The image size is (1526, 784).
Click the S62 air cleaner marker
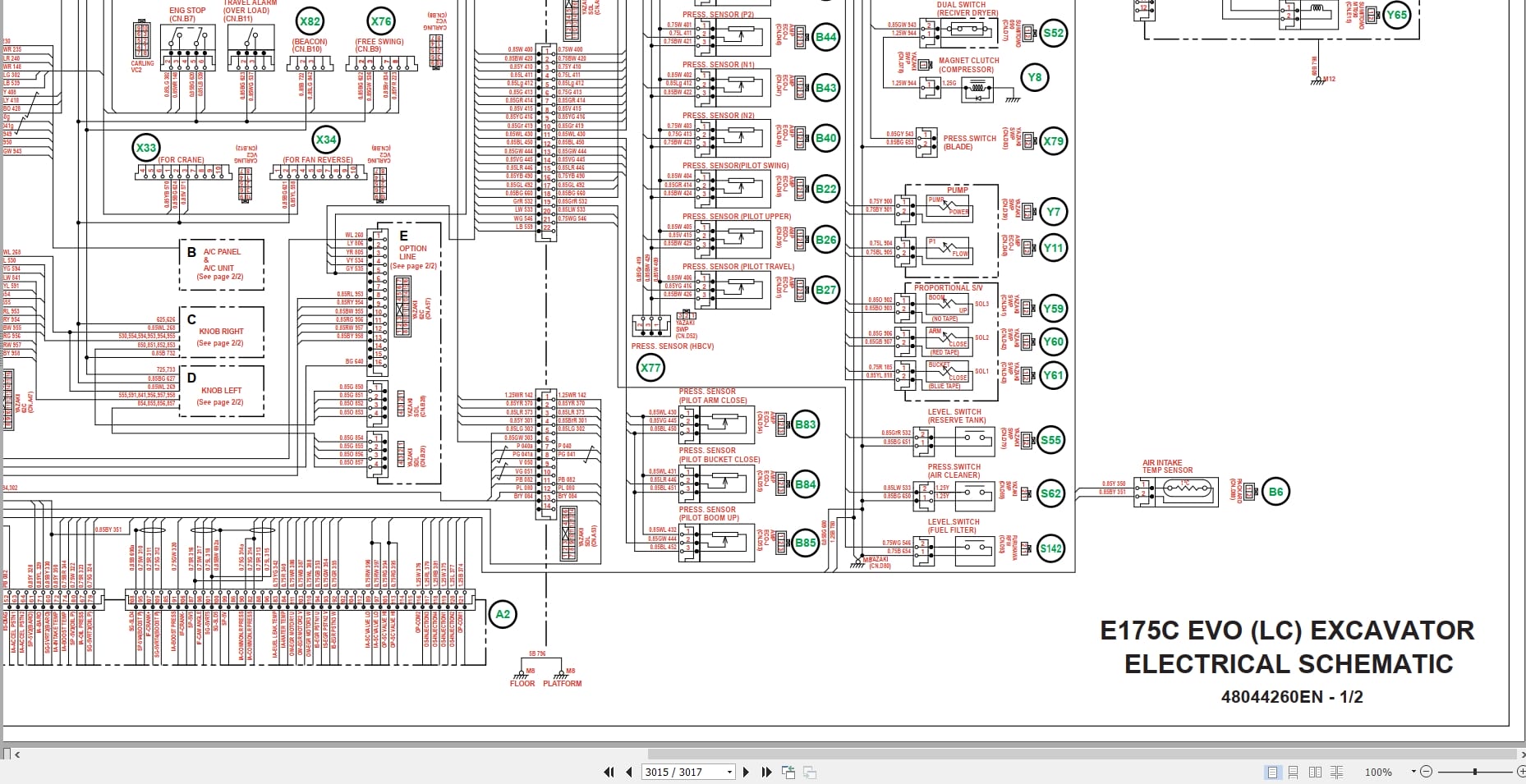point(1051,493)
